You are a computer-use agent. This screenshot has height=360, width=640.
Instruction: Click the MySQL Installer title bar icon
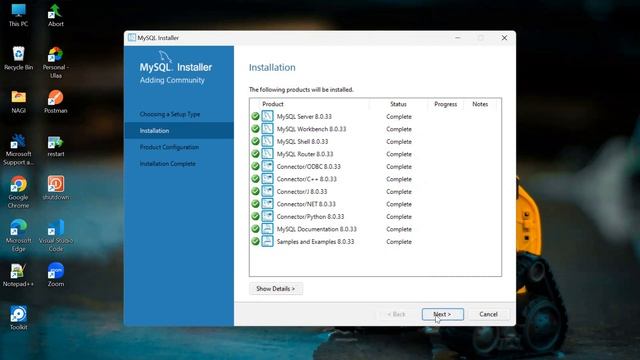[x=132, y=38]
